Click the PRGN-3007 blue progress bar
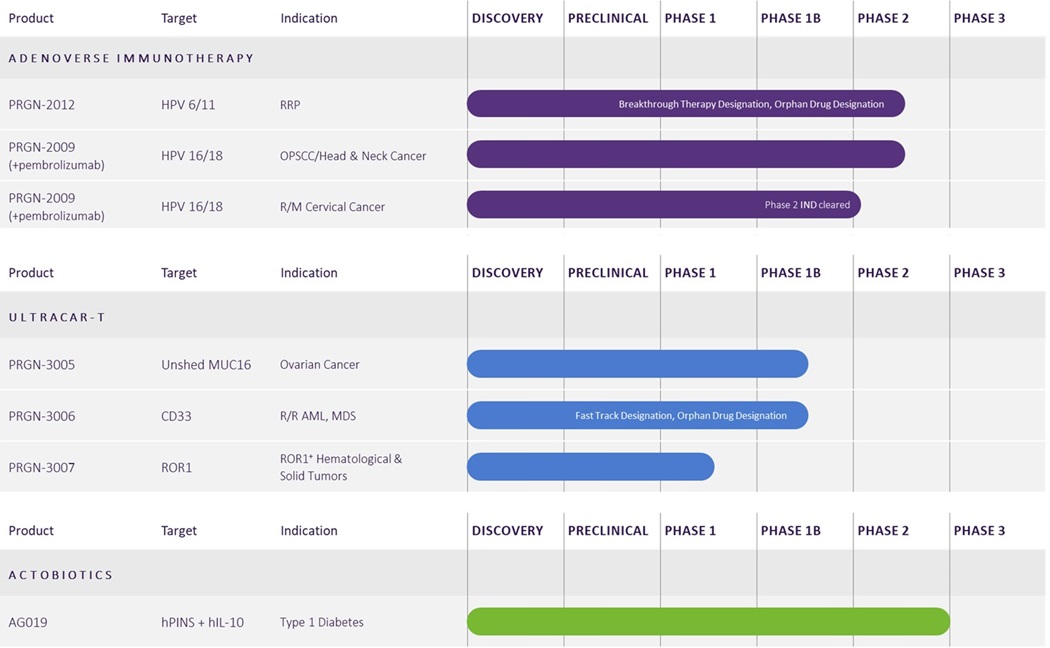Screen dimensions: 1050x648 click(590, 467)
